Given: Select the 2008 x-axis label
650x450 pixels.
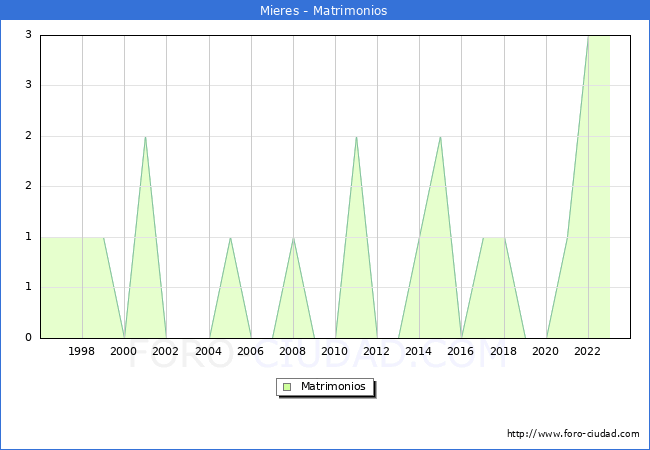Looking at the screenshot, I should point(292,351).
